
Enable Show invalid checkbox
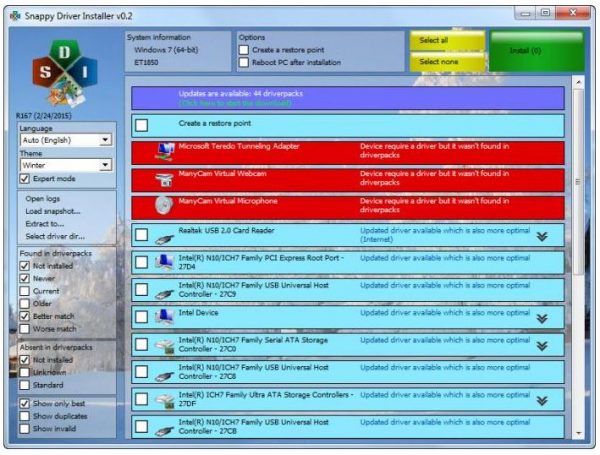24,429
